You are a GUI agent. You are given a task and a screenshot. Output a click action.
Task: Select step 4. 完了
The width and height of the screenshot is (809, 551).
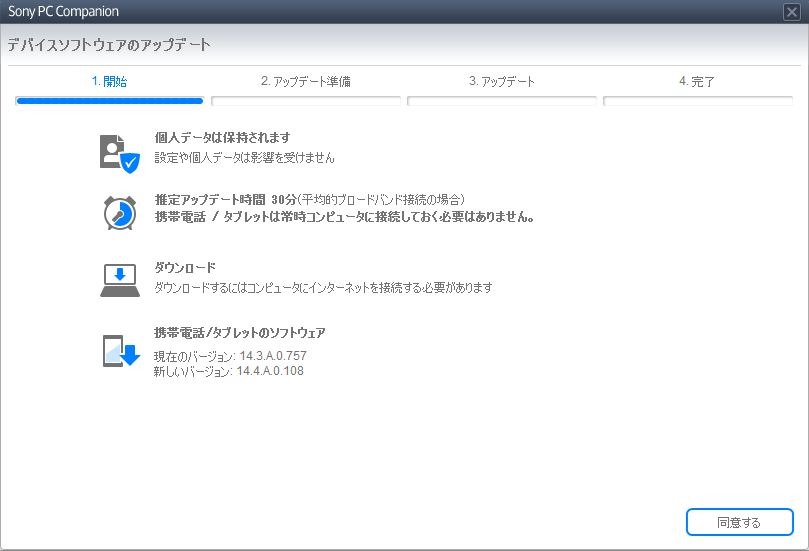point(697,82)
